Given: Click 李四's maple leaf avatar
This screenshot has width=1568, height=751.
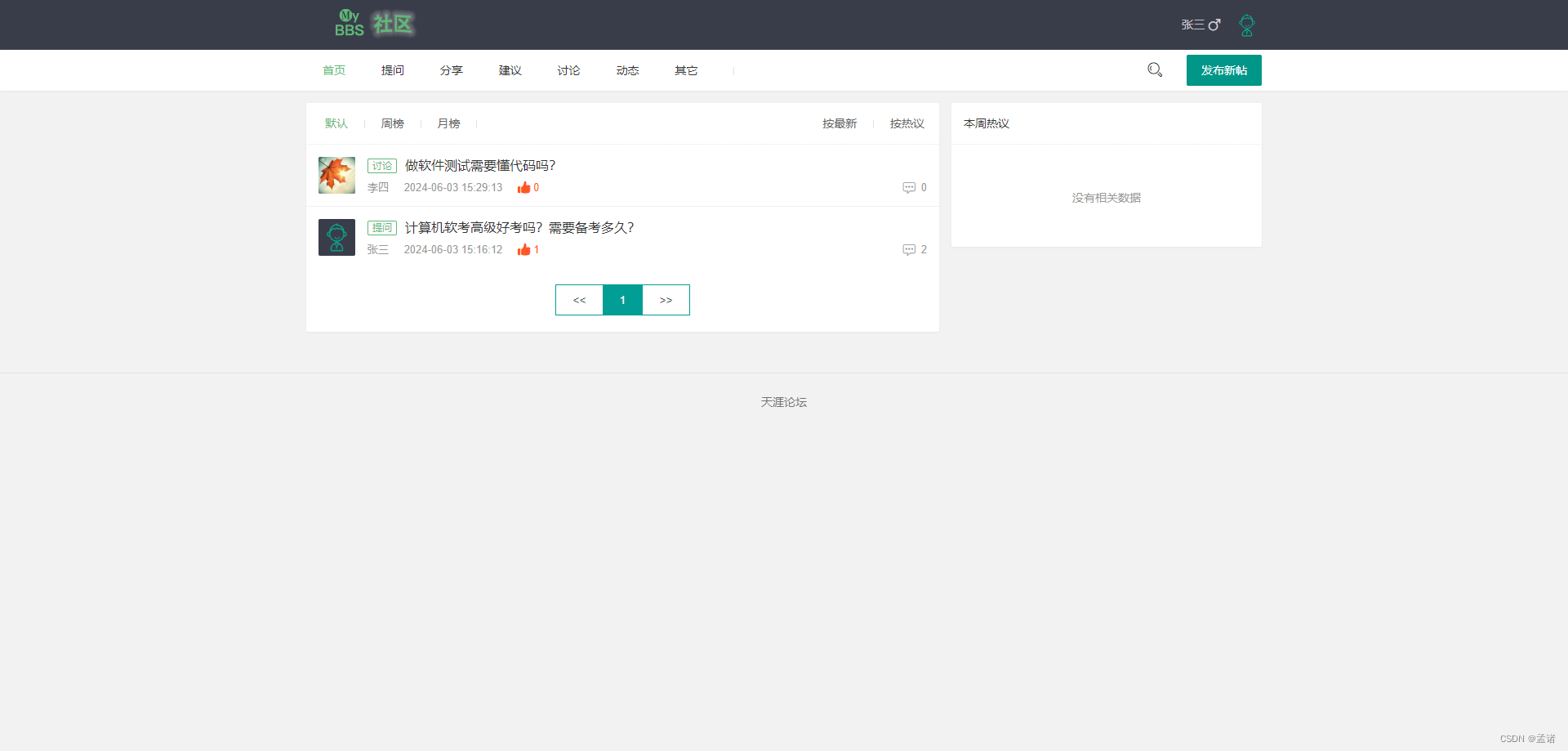Looking at the screenshot, I should (x=336, y=175).
